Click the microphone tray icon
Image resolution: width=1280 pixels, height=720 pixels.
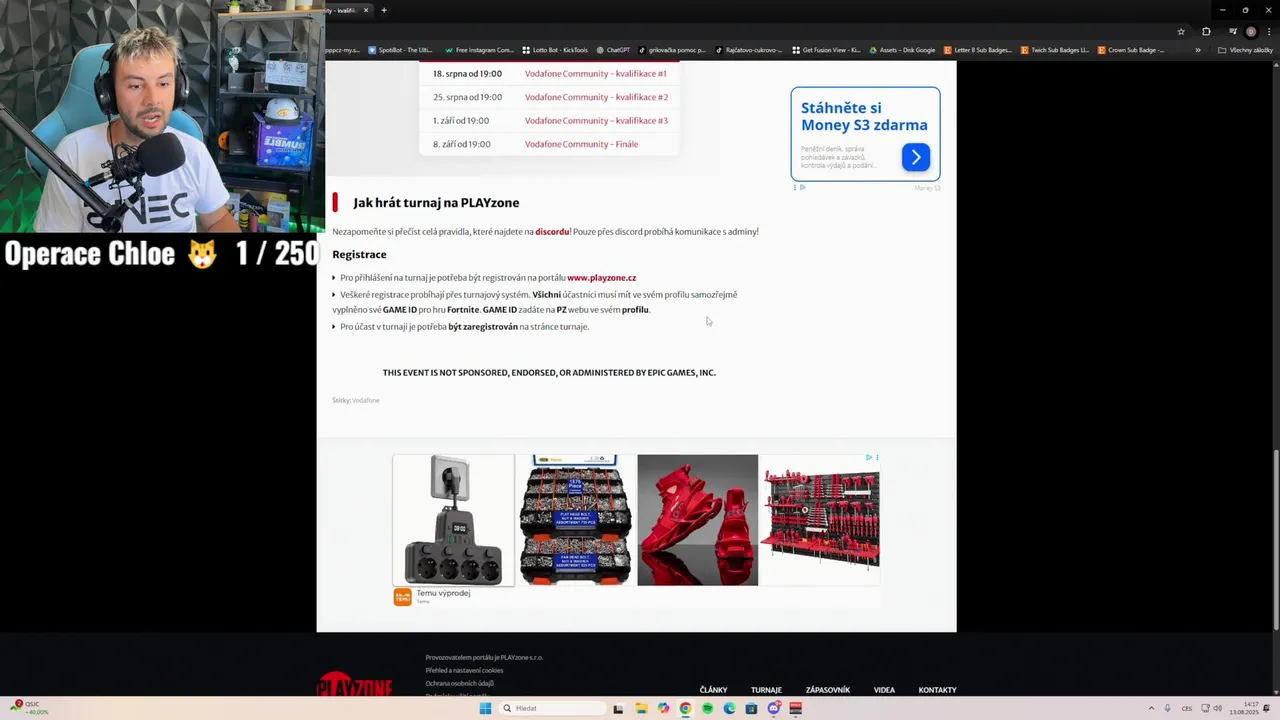click(1167, 708)
